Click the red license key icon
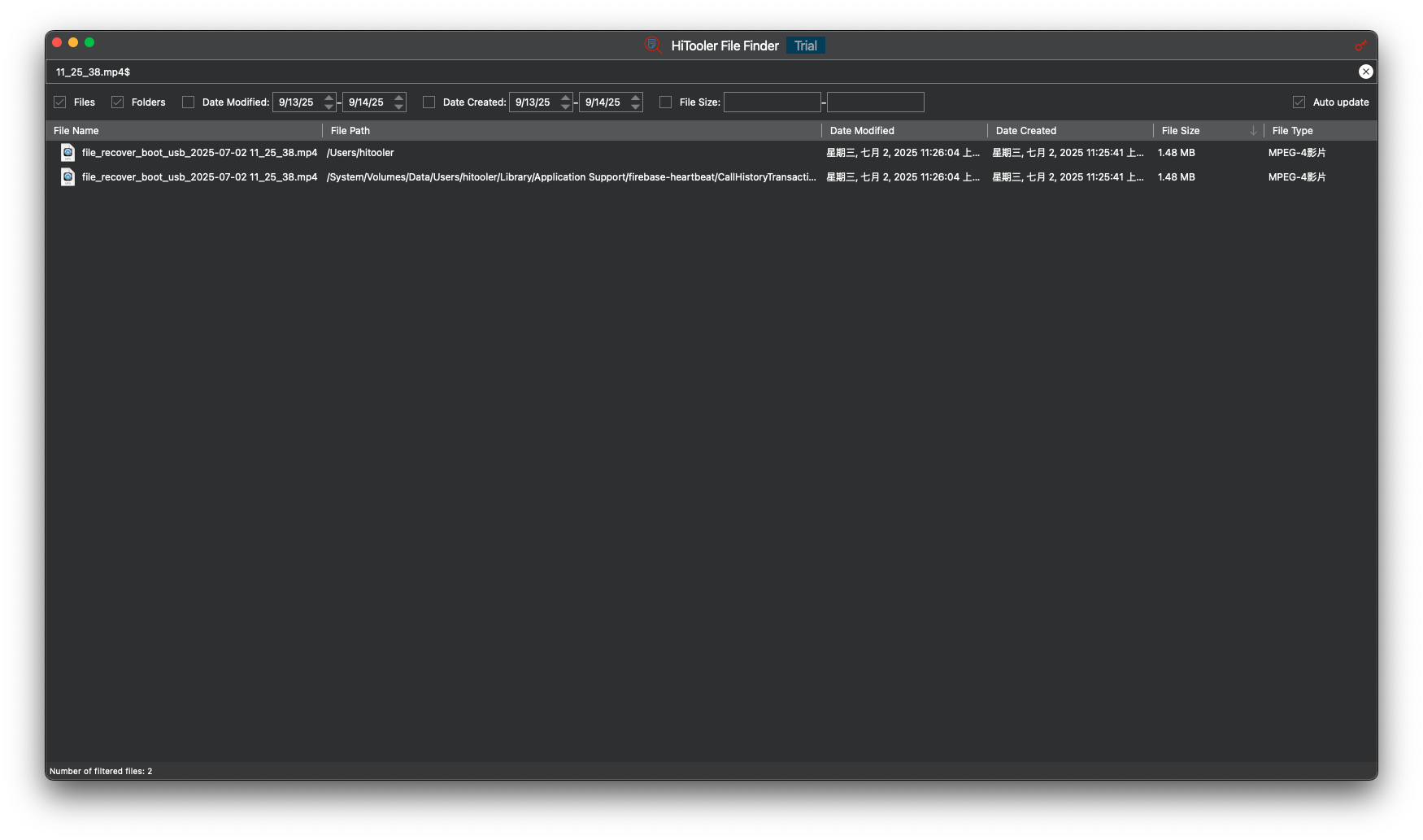The width and height of the screenshot is (1423, 840). coord(1361,46)
